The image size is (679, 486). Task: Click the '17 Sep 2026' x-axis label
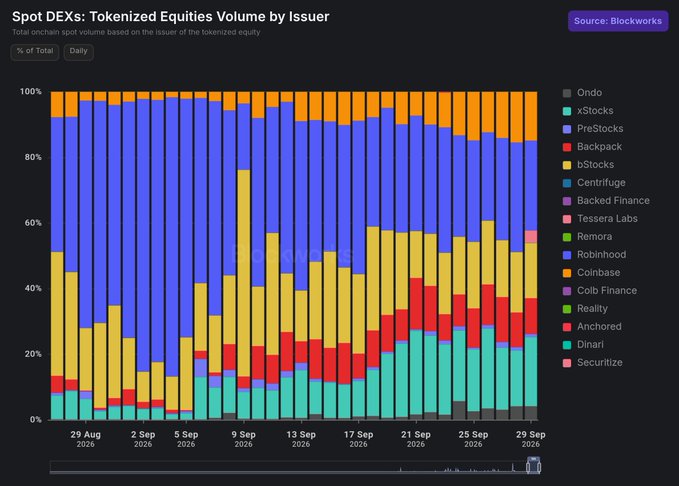coord(359,439)
